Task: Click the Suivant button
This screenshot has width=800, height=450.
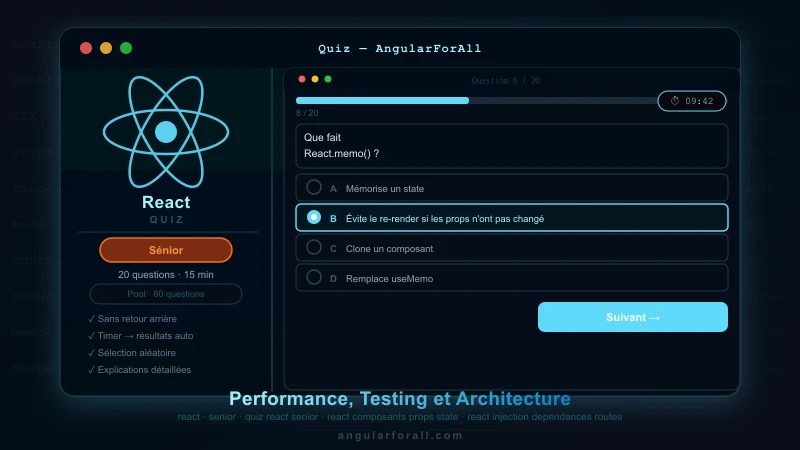Action: (633, 317)
